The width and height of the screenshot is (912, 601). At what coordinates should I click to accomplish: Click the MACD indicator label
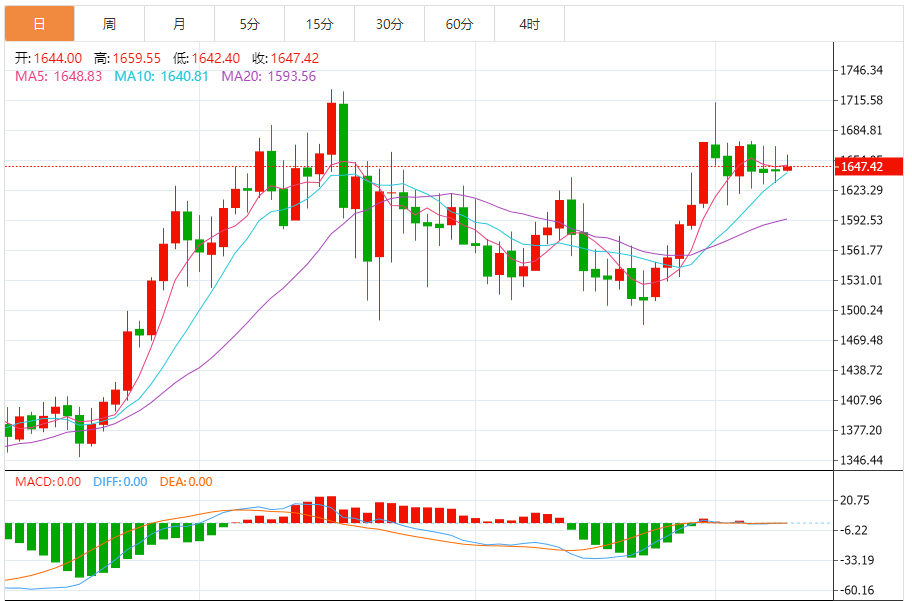point(48,482)
